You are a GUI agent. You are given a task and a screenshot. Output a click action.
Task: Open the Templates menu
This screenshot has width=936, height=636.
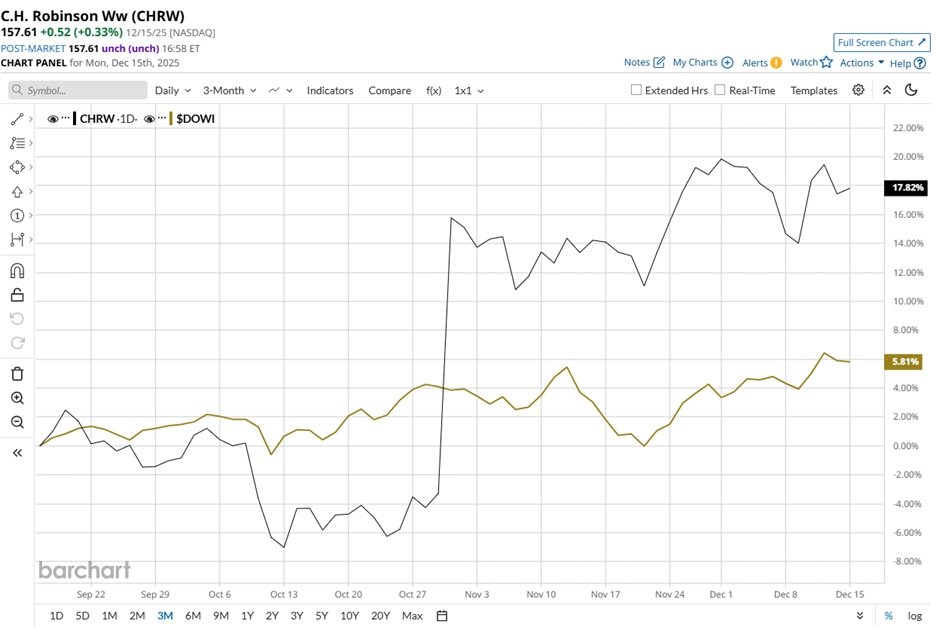pyautogui.click(x=814, y=90)
